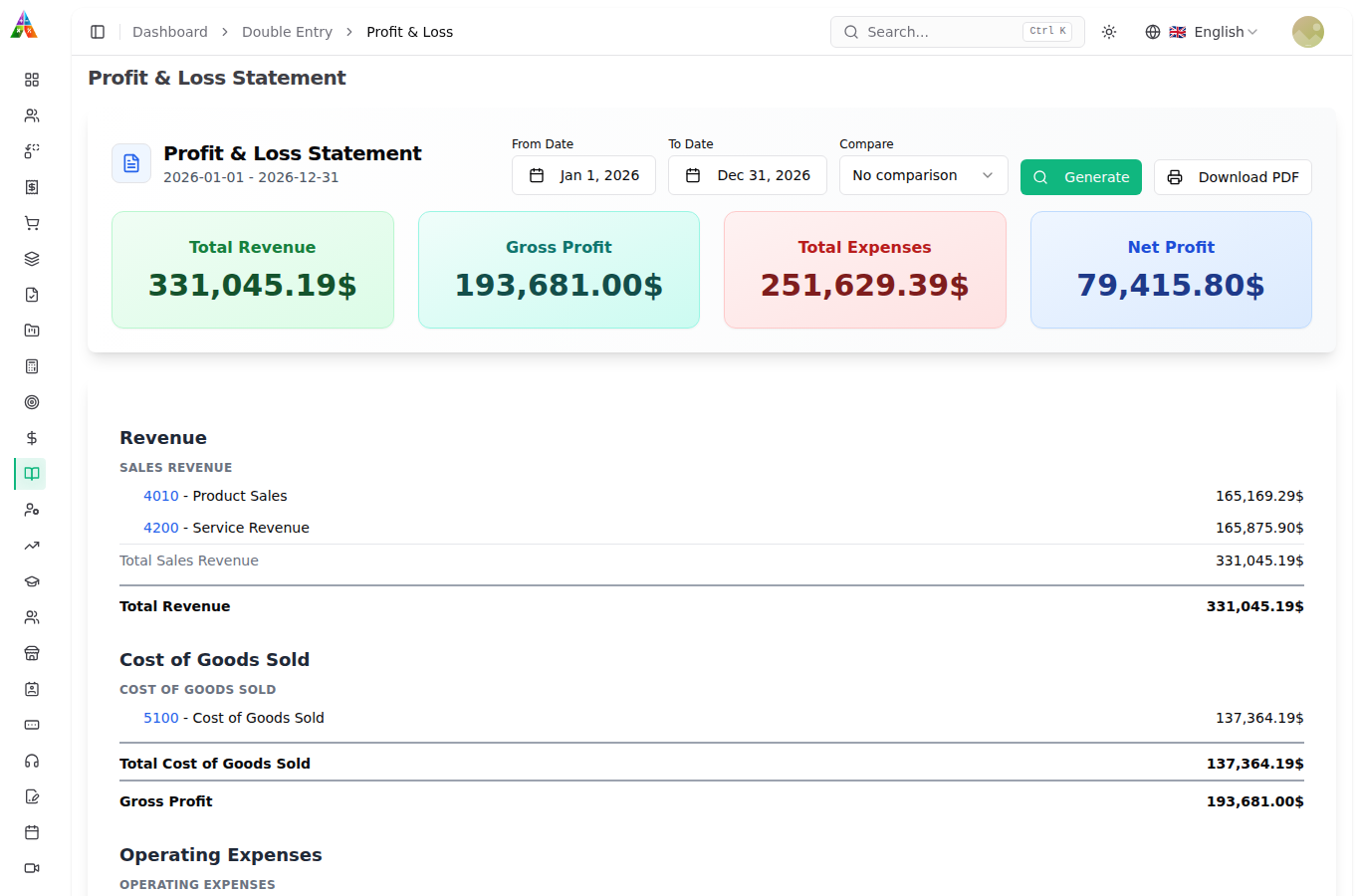Go to Dashboard breadcrumb
Screen dimensions: 1360x896
click(170, 32)
